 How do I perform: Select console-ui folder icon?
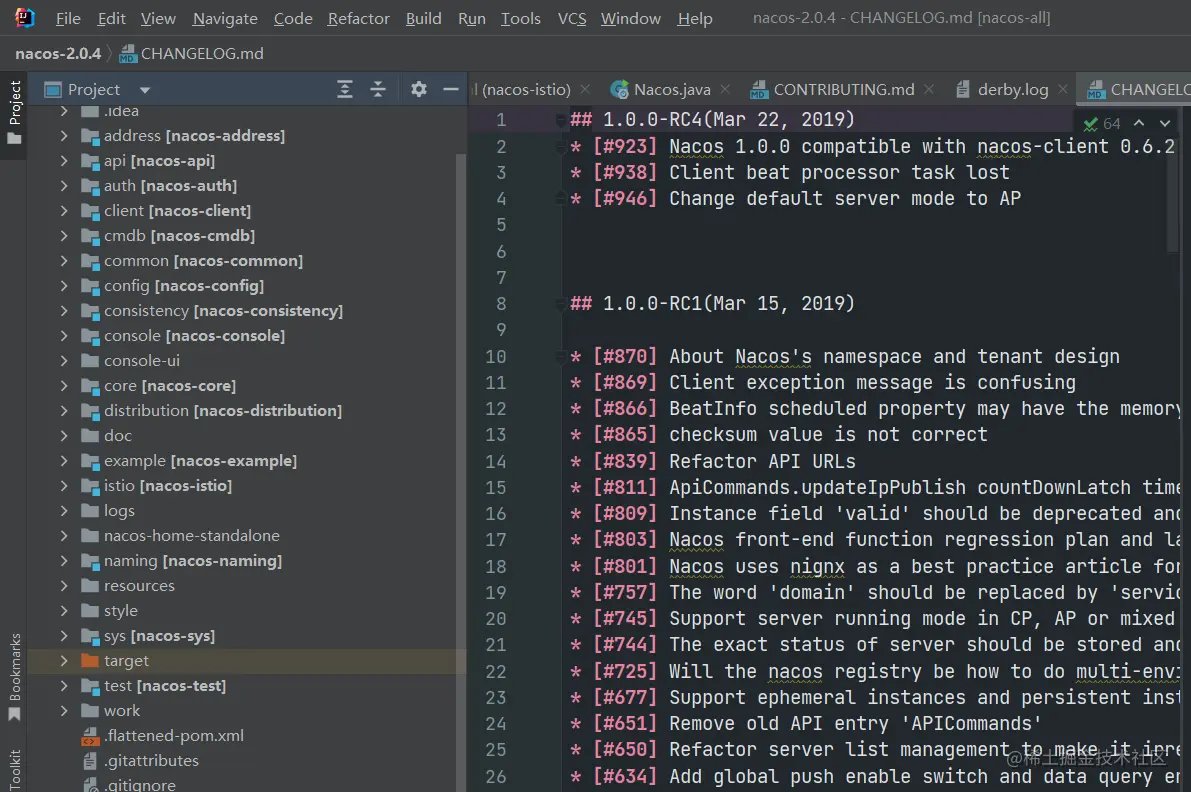pos(90,361)
